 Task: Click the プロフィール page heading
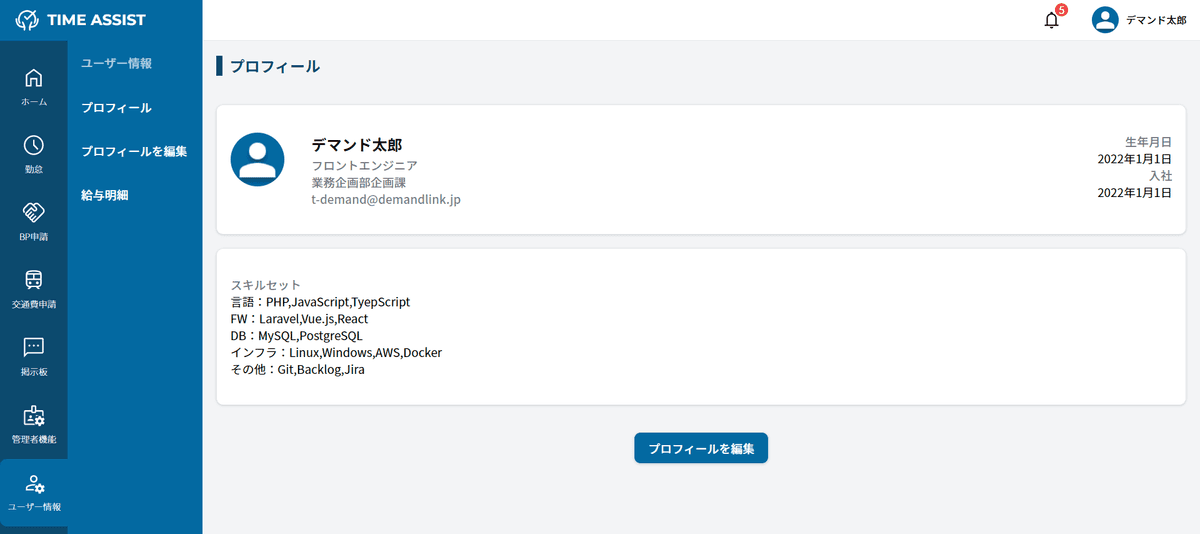[275, 67]
